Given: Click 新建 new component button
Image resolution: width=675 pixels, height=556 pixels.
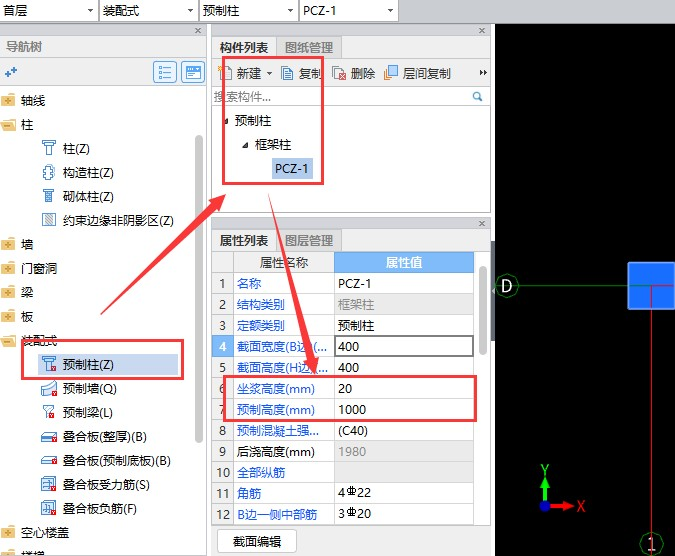Looking at the screenshot, I should click(x=241, y=73).
